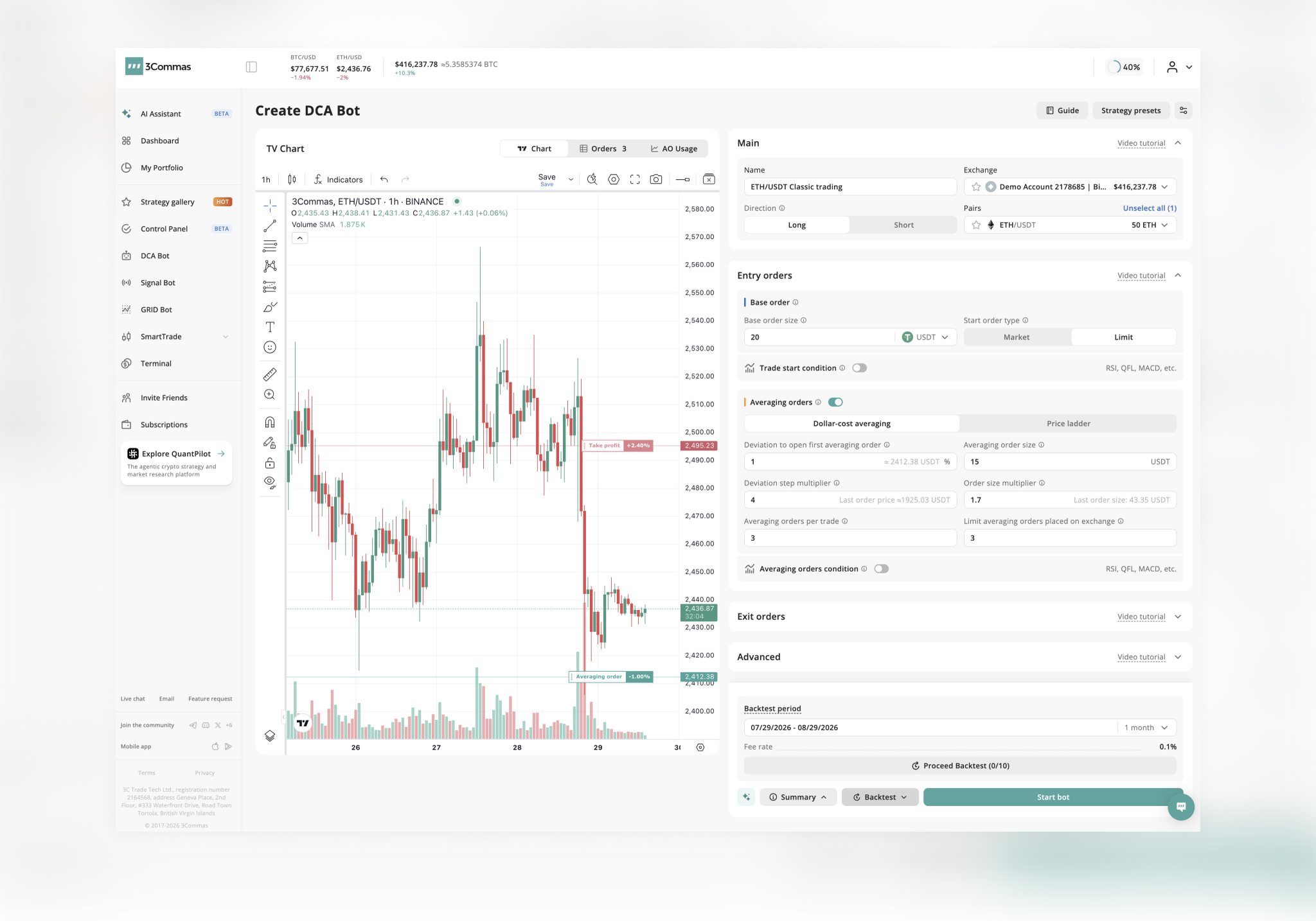Click the bot Name input field
1316x921 pixels.
pyautogui.click(x=850, y=187)
